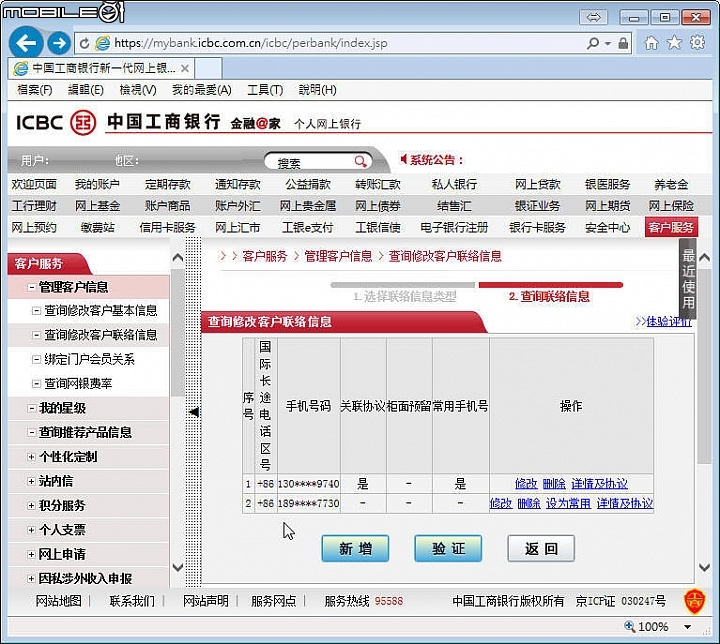Expand the 站内信 sidebar section
This screenshot has height=644, width=720.
(x=31, y=481)
